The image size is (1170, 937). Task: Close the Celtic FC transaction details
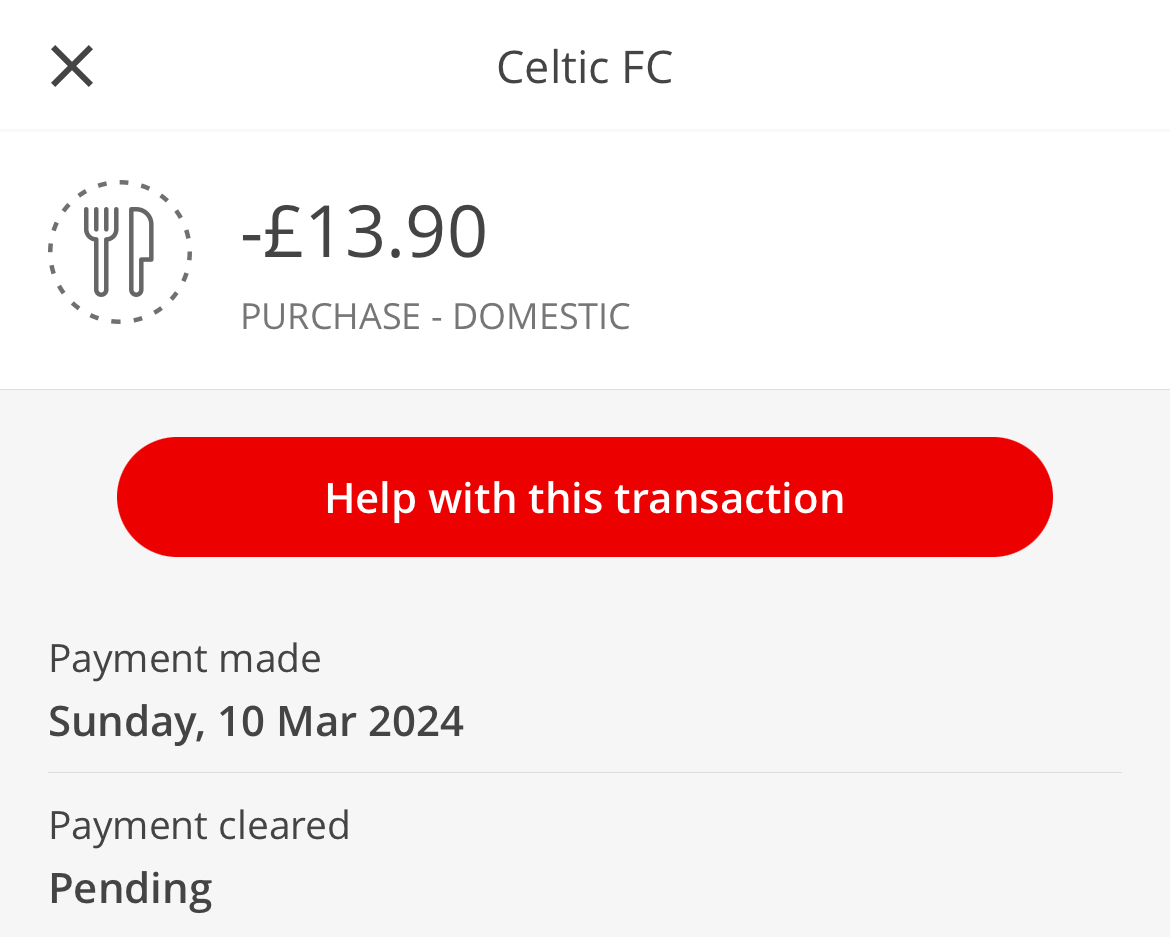pos(72,66)
